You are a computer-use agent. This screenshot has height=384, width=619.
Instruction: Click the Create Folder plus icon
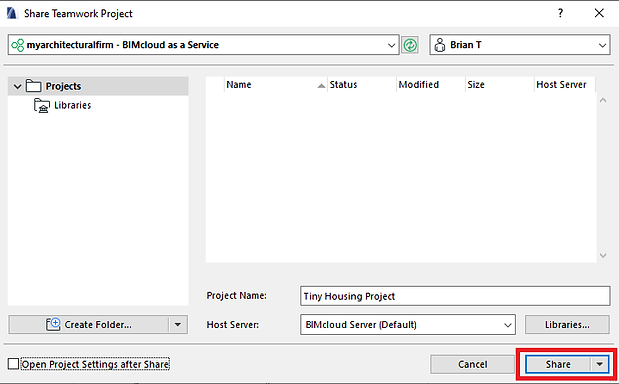pyautogui.click(x=53, y=324)
